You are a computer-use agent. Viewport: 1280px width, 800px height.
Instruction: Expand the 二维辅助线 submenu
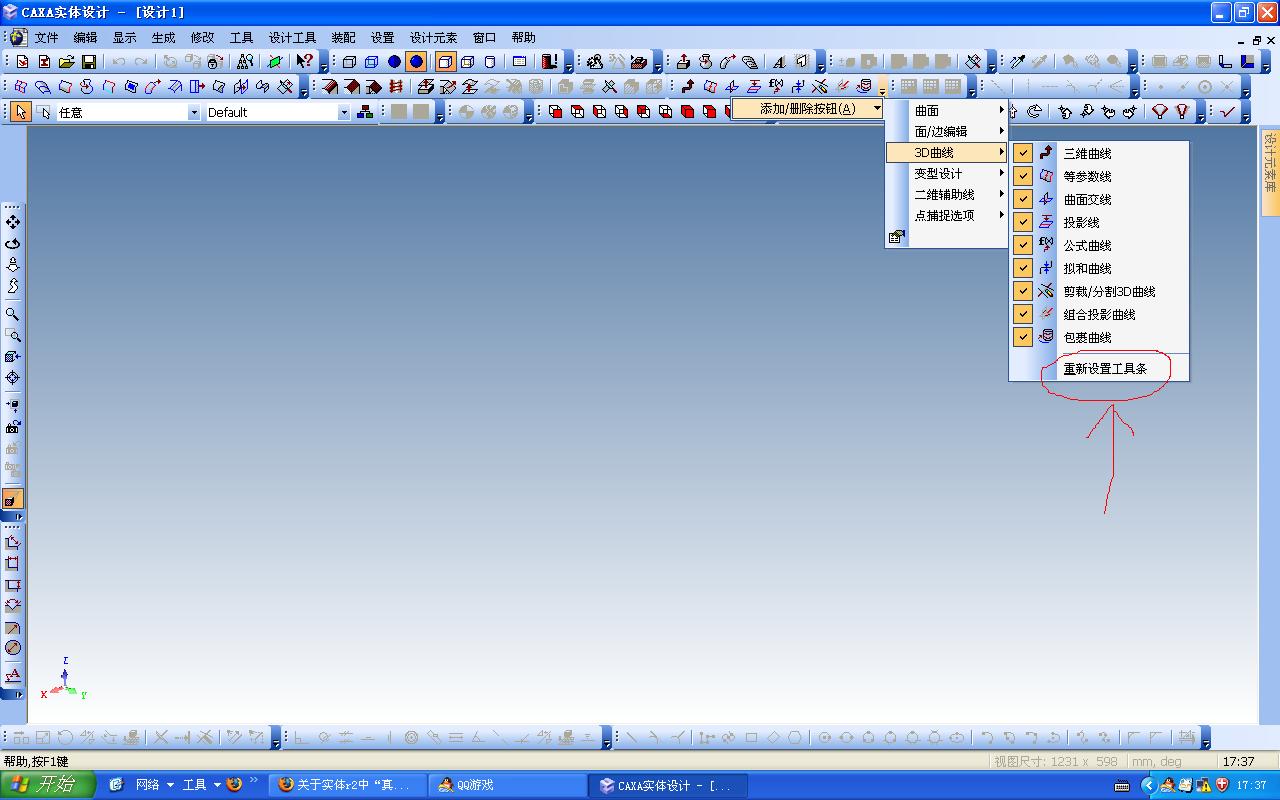coord(946,194)
